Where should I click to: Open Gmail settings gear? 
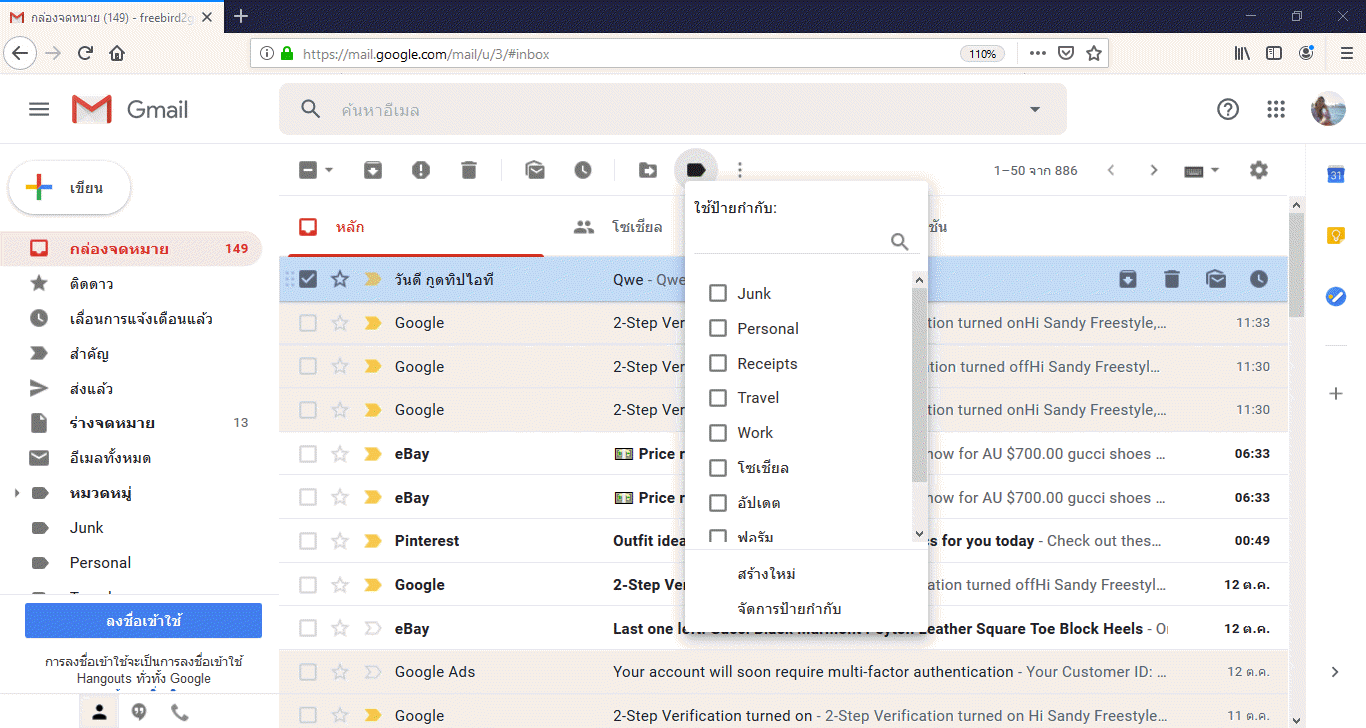(x=1259, y=170)
